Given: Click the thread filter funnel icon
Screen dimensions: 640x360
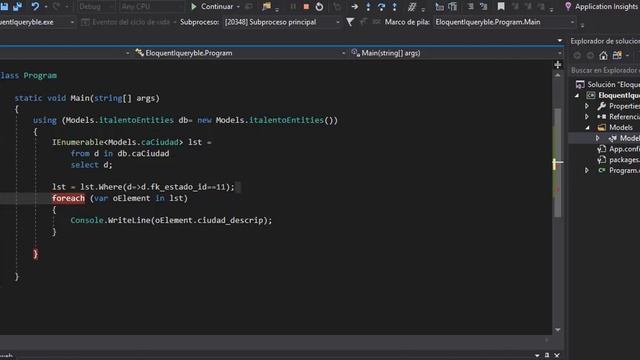Looking at the screenshot, I should (x=350, y=22).
